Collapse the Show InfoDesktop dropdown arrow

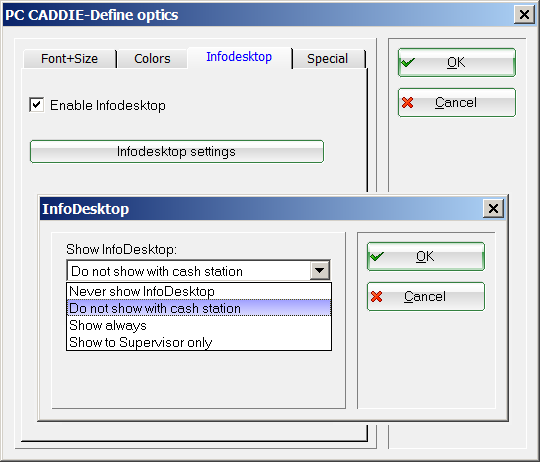[319, 270]
